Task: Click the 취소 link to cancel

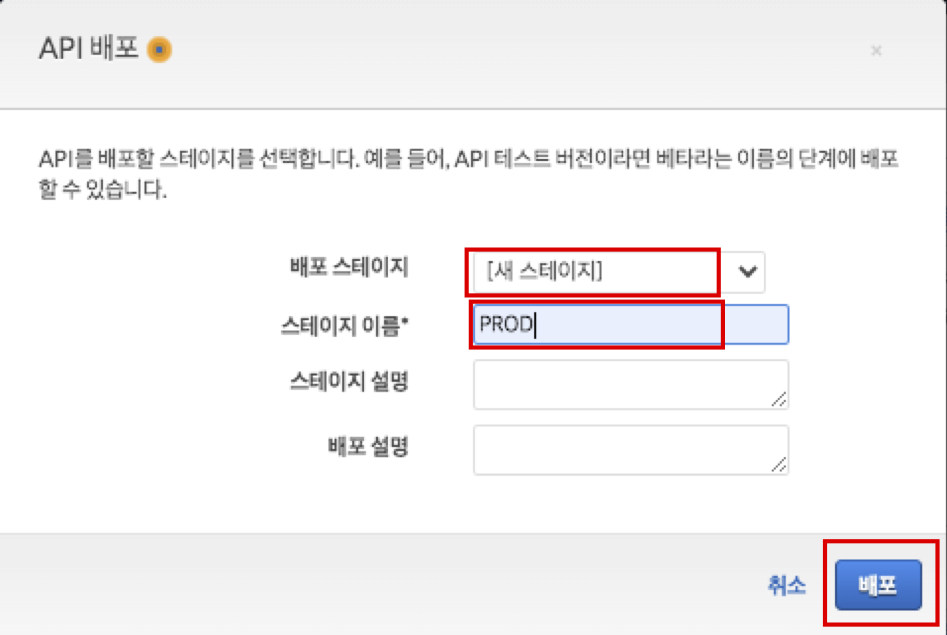Action: 786,586
